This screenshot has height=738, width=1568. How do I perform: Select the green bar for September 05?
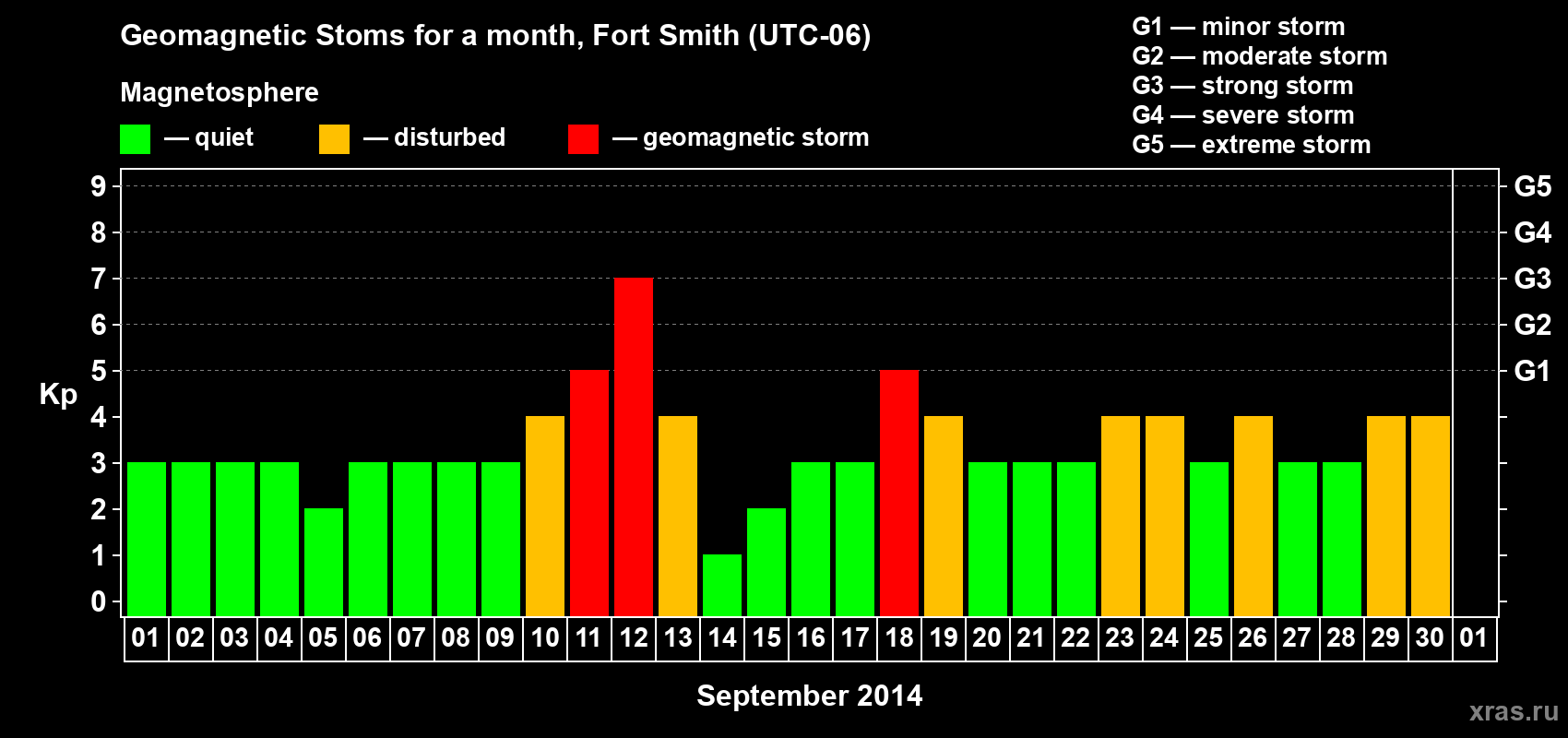[x=324, y=562]
